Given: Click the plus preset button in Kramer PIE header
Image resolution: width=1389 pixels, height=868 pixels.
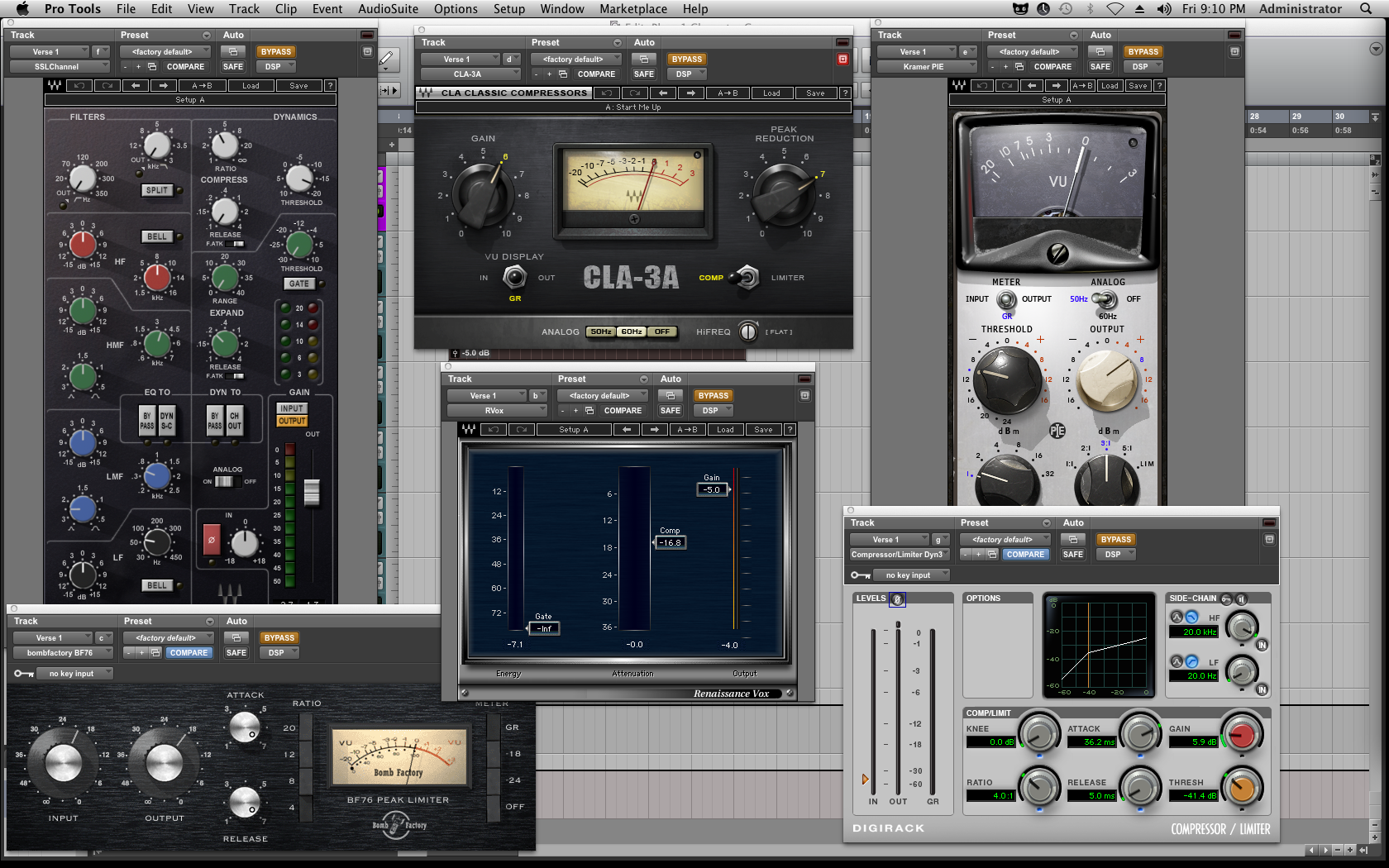Looking at the screenshot, I should coord(1005,66).
